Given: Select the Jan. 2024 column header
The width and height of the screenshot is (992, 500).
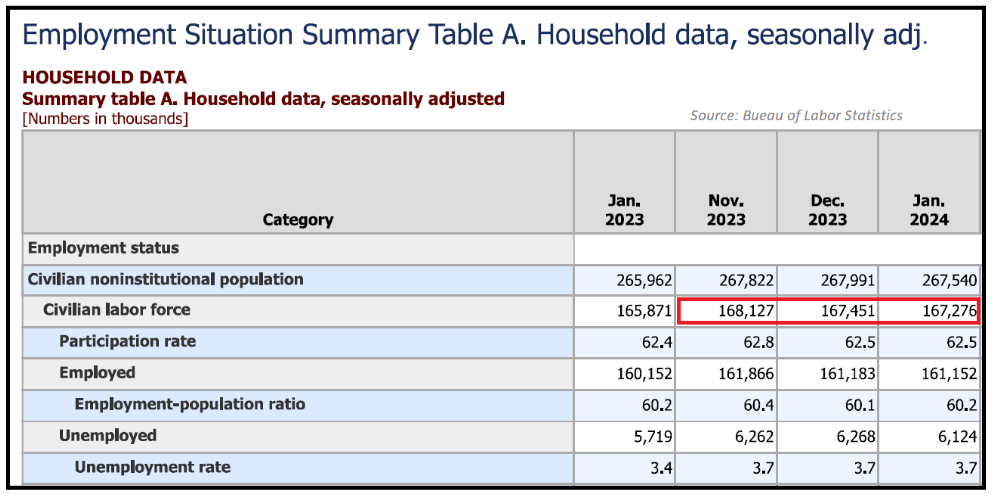Looking at the screenshot, I should 929,211.
